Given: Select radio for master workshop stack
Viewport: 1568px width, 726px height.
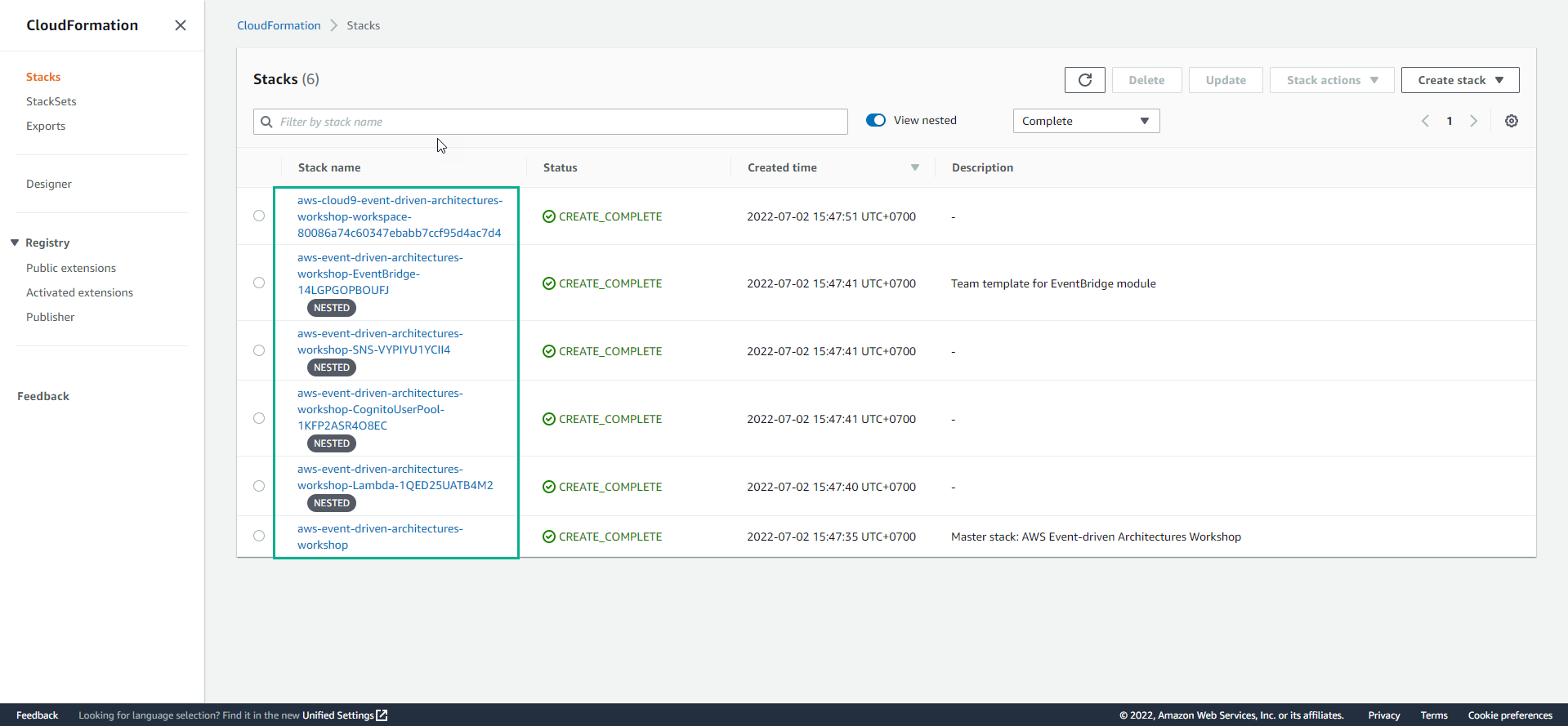Looking at the screenshot, I should (259, 536).
